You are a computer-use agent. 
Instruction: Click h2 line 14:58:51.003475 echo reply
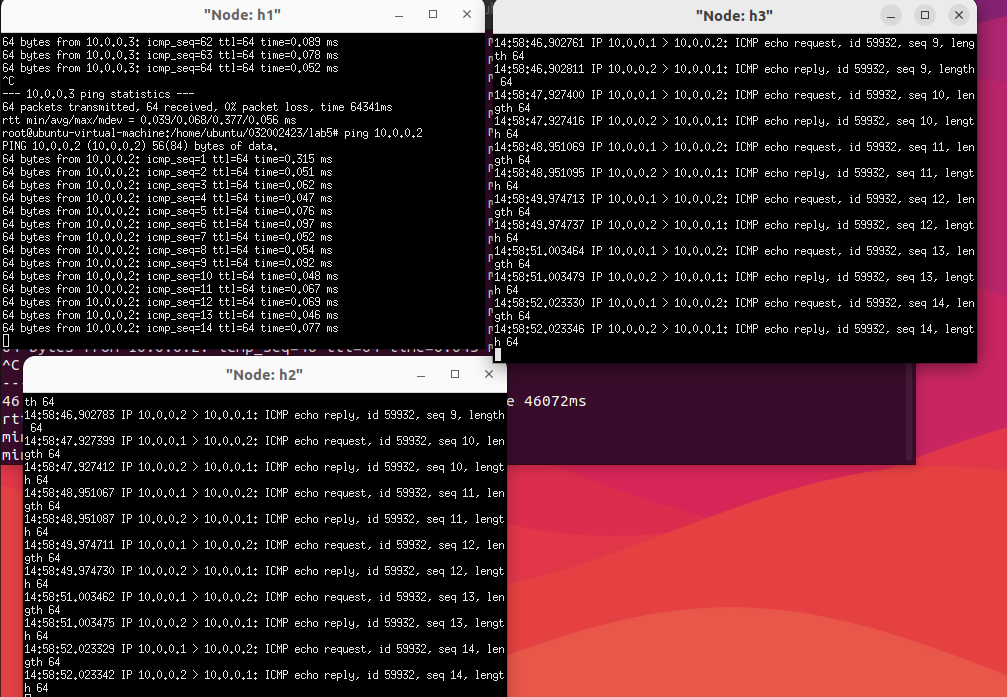coord(265,630)
